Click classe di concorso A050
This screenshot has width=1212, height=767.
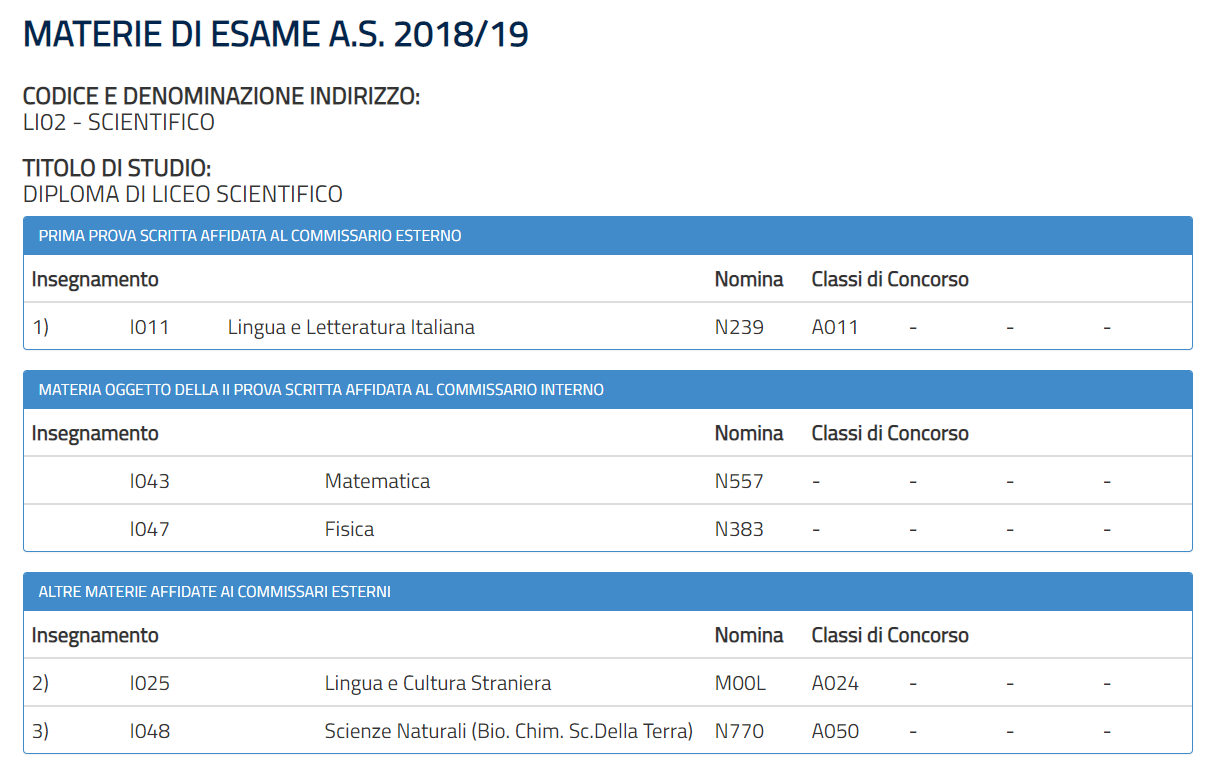[835, 731]
